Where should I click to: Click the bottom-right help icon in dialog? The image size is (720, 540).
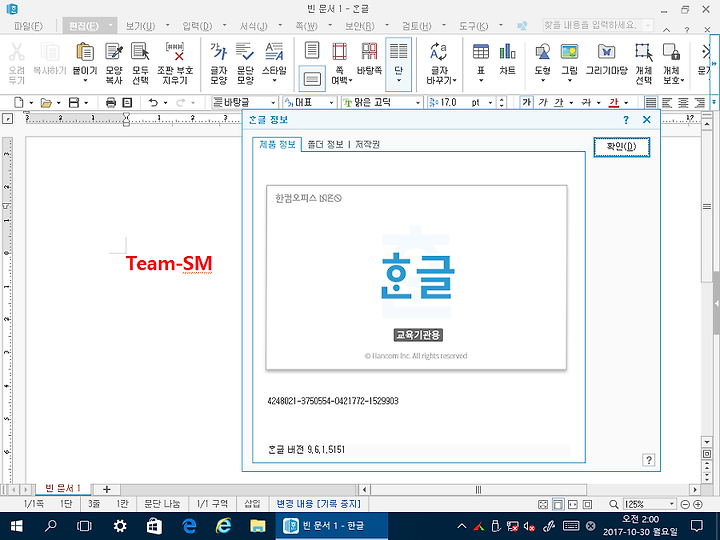point(648,460)
